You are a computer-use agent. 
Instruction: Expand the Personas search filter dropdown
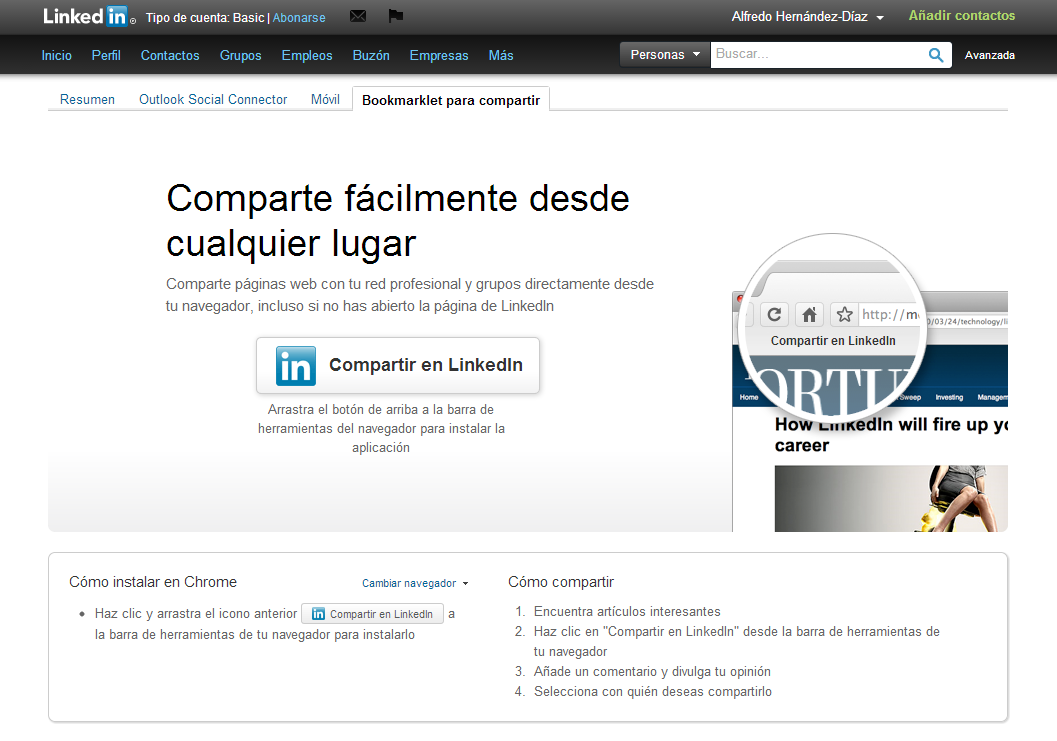point(665,55)
